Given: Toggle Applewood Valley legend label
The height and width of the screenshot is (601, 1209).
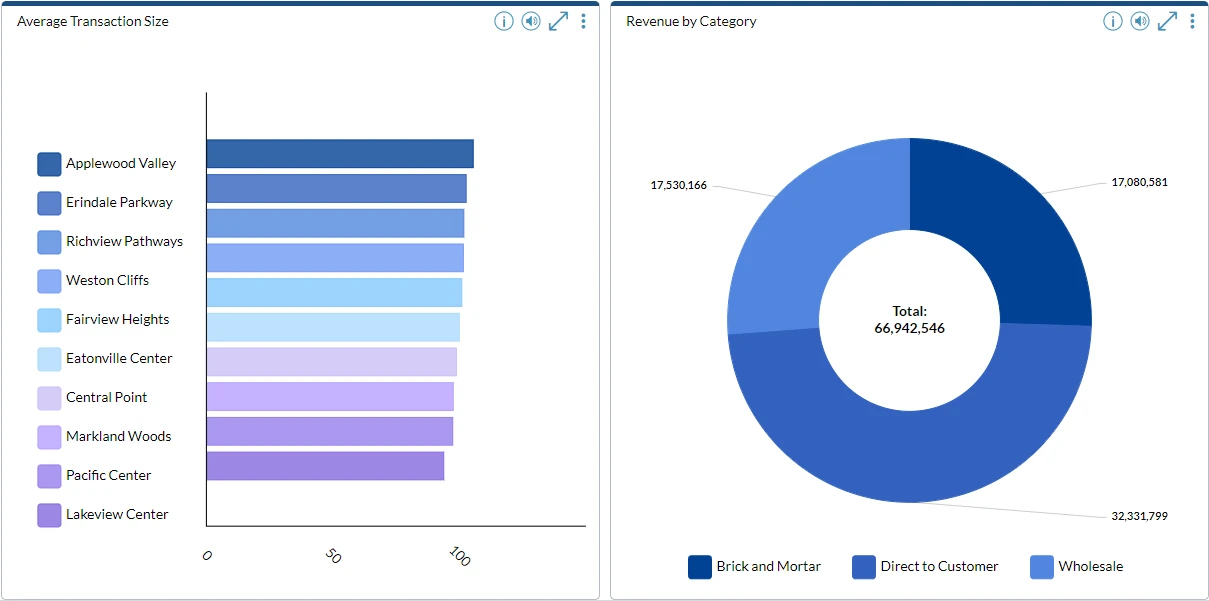Looking at the screenshot, I should click(121, 163).
